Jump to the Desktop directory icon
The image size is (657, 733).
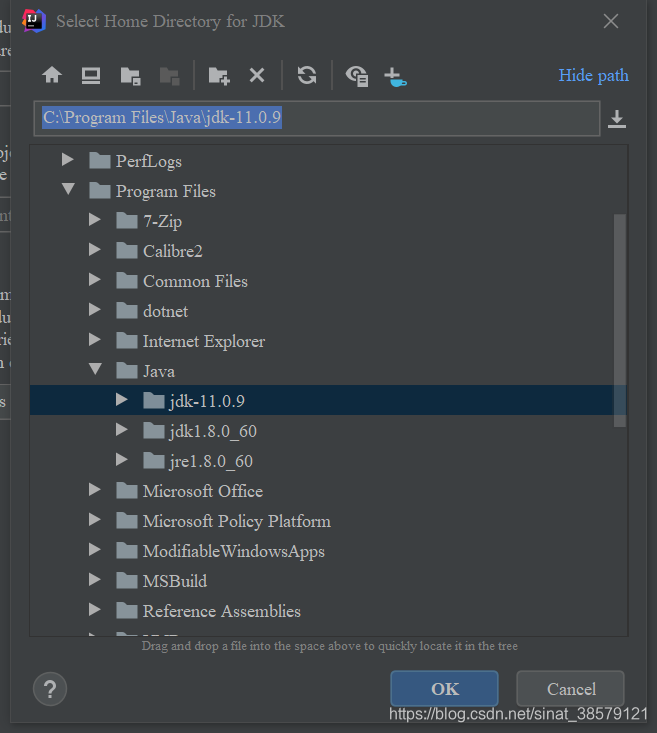tap(91, 75)
